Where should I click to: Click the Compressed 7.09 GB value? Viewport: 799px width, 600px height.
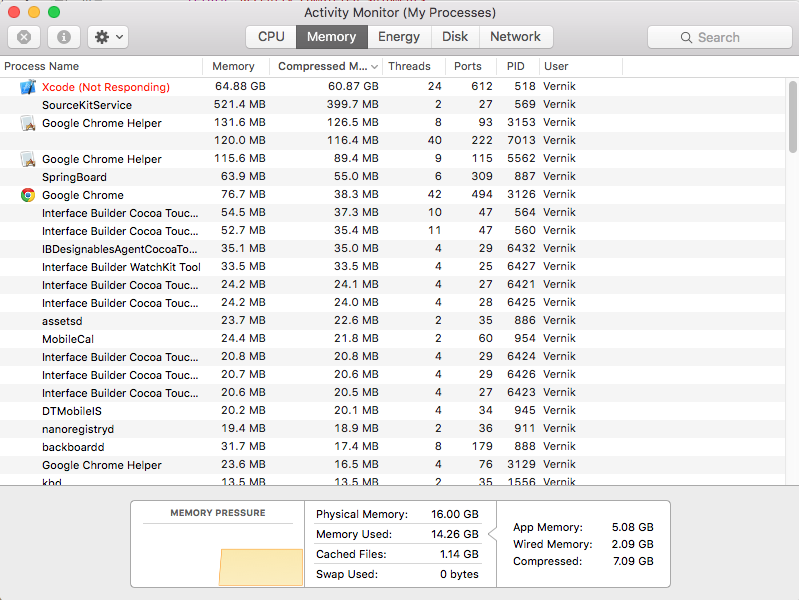(633, 561)
